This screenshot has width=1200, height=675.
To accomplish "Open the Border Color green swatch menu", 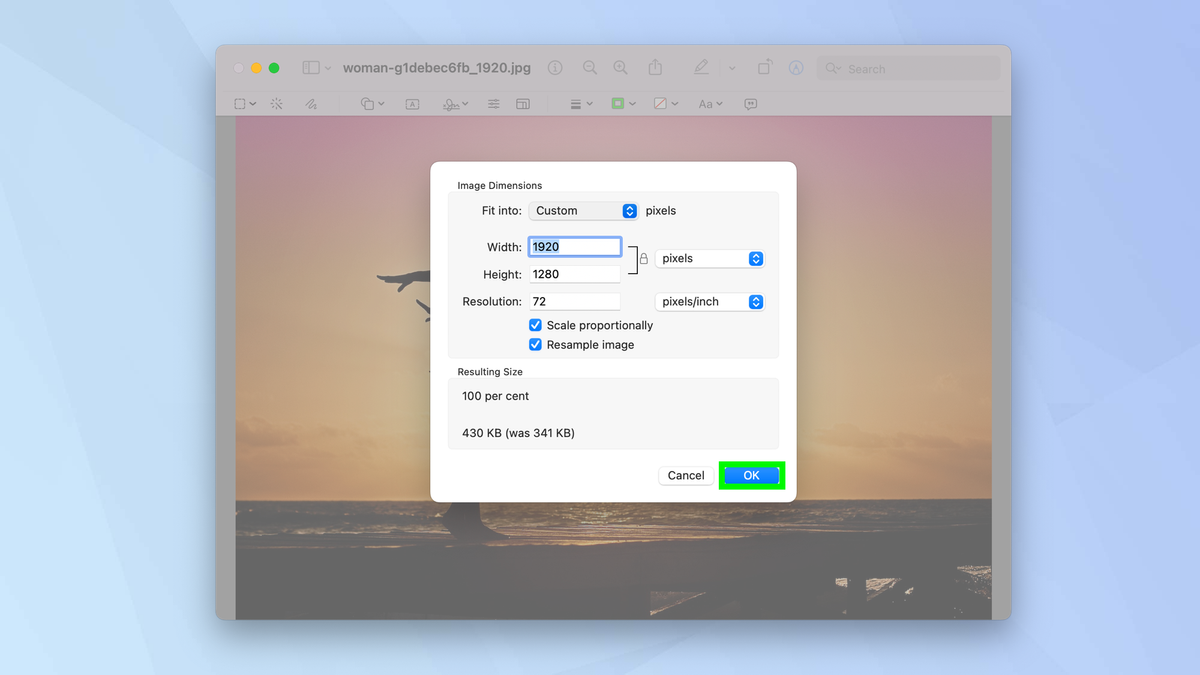I will click(x=618, y=103).
